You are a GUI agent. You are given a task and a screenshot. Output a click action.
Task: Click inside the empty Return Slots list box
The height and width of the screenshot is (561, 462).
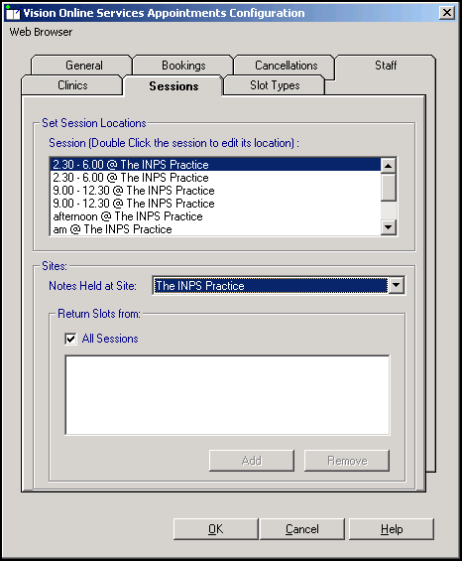click(227, 395)
